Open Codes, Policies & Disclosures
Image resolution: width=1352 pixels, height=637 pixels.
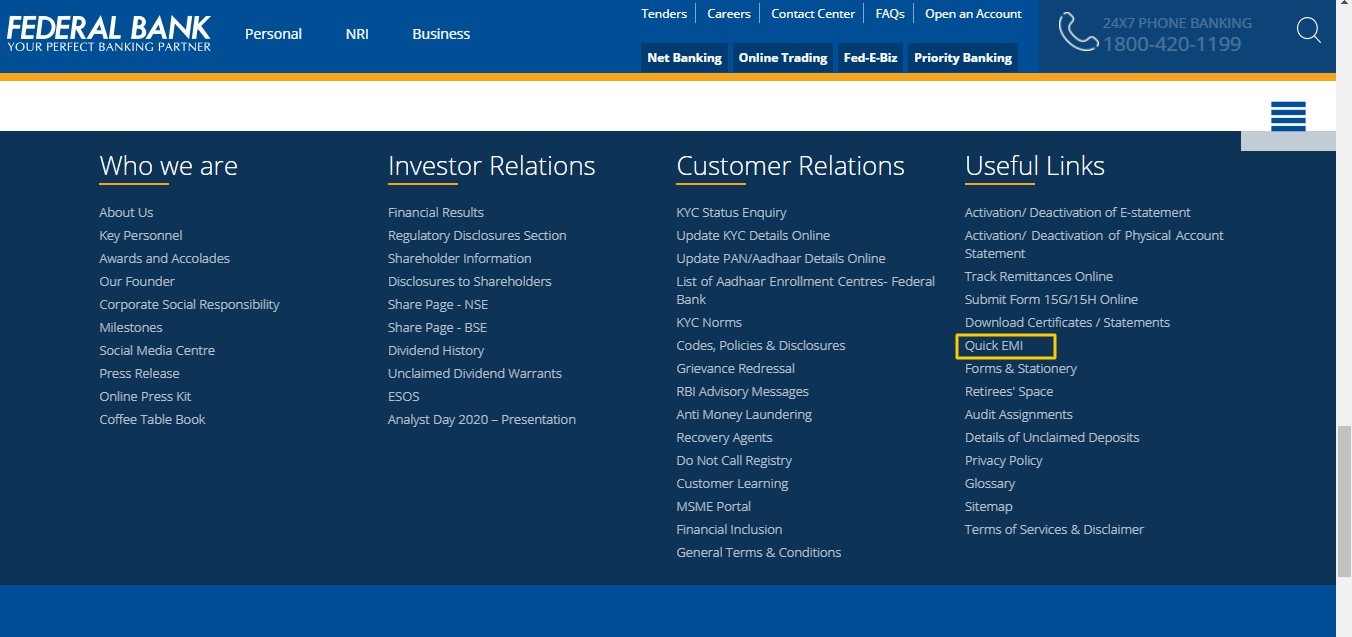coord(761,345)
